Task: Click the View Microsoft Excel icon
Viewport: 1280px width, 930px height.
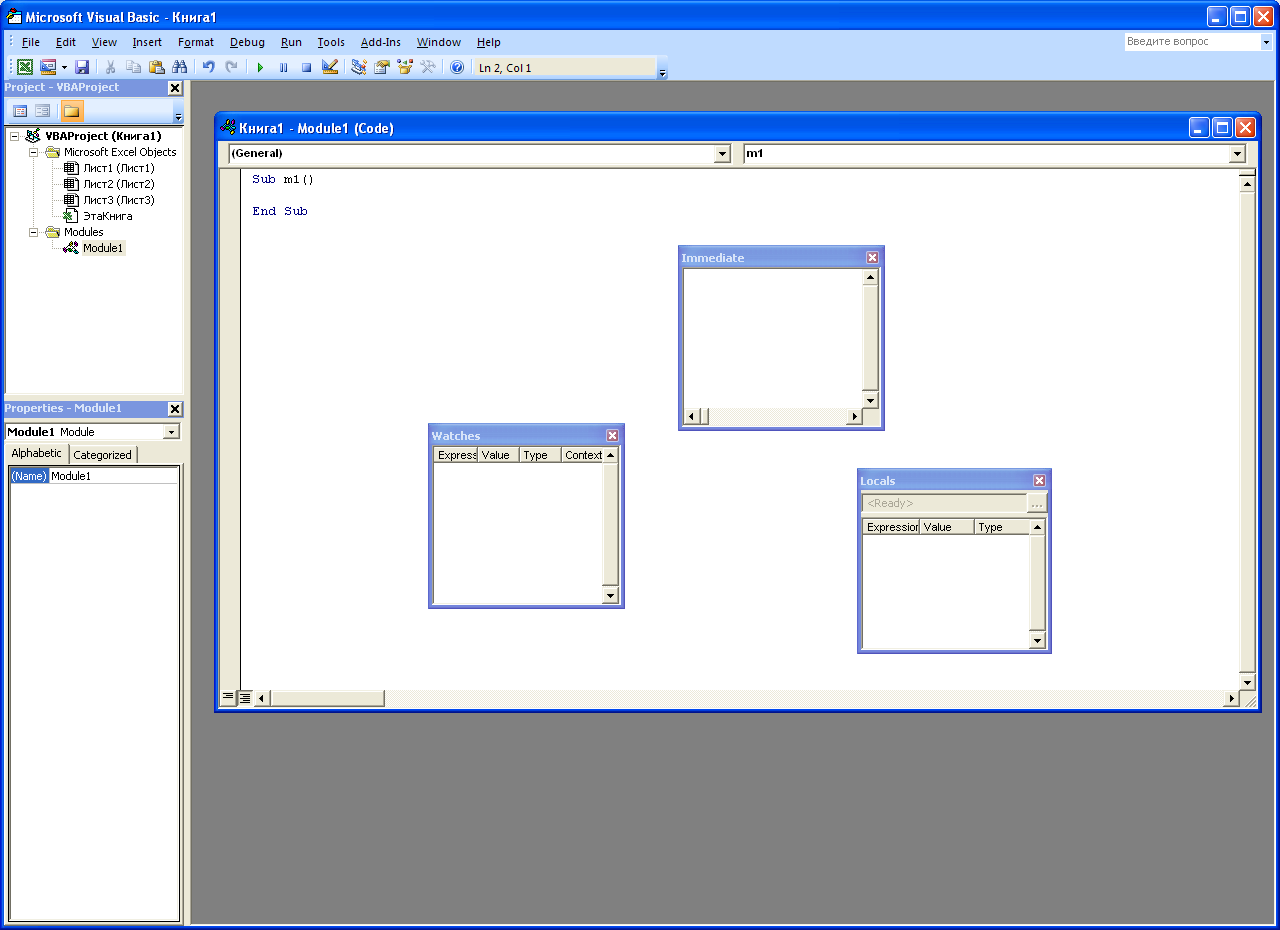Action: [25, 67]
